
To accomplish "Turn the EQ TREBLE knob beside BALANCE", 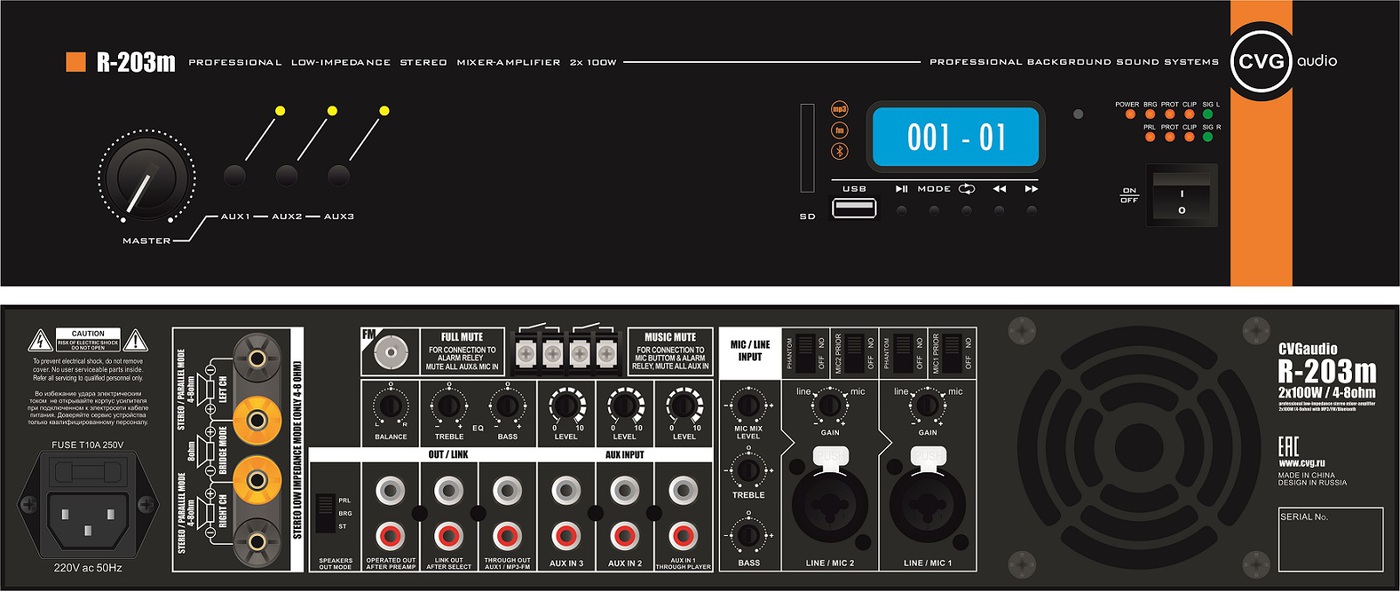I will (448, 405).
